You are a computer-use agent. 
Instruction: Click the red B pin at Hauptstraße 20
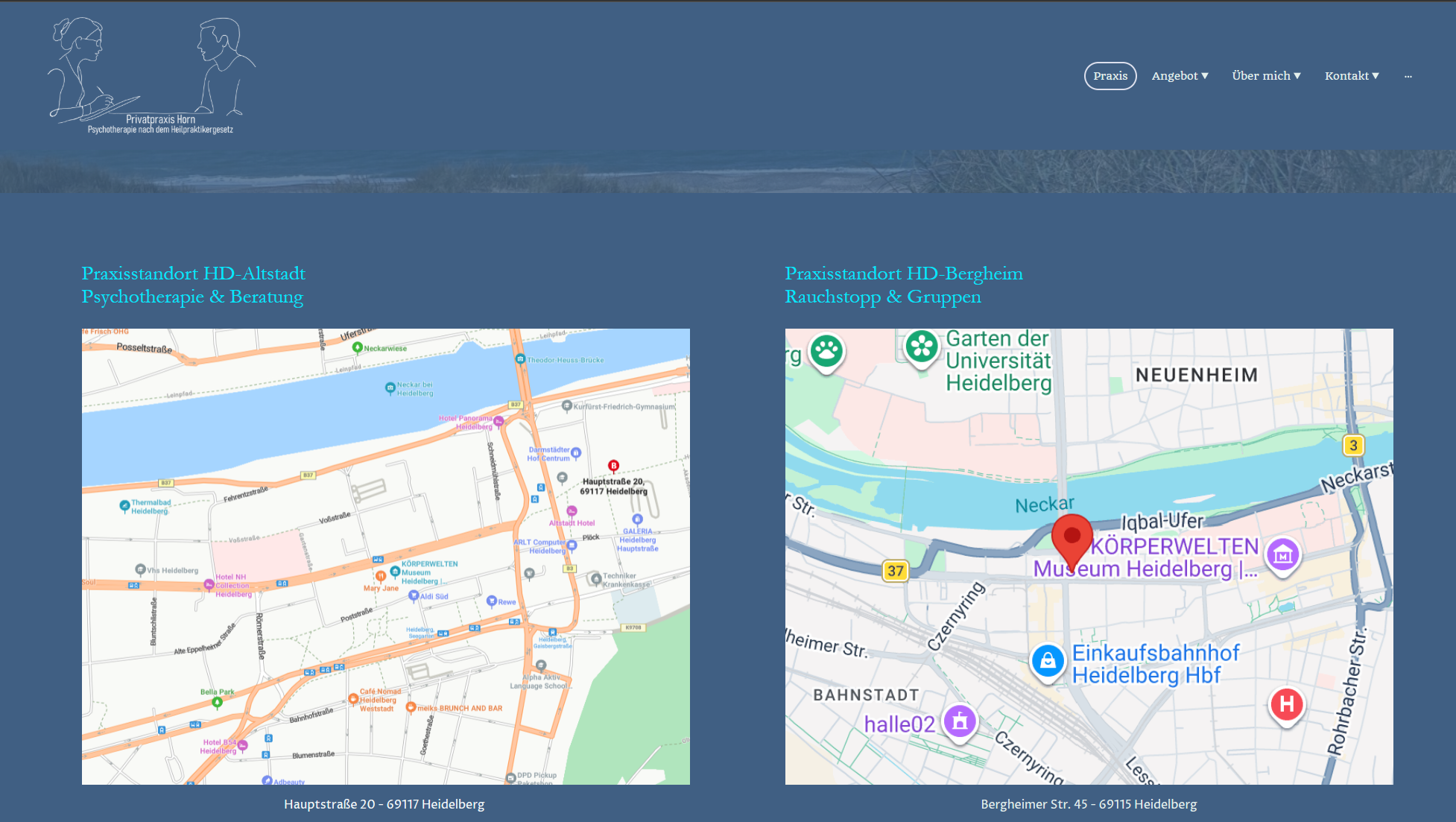point(613,466)
